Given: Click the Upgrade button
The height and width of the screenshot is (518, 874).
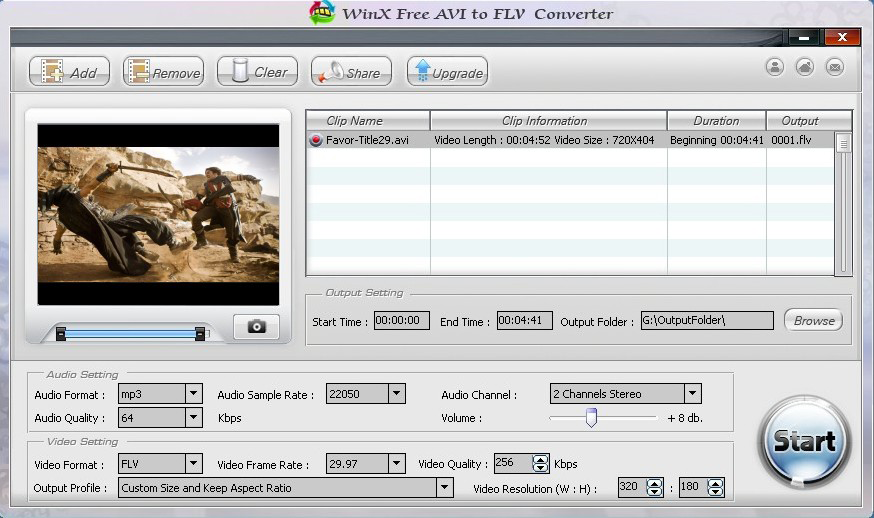Looking at the screenshot, I should tap(448, 72).
